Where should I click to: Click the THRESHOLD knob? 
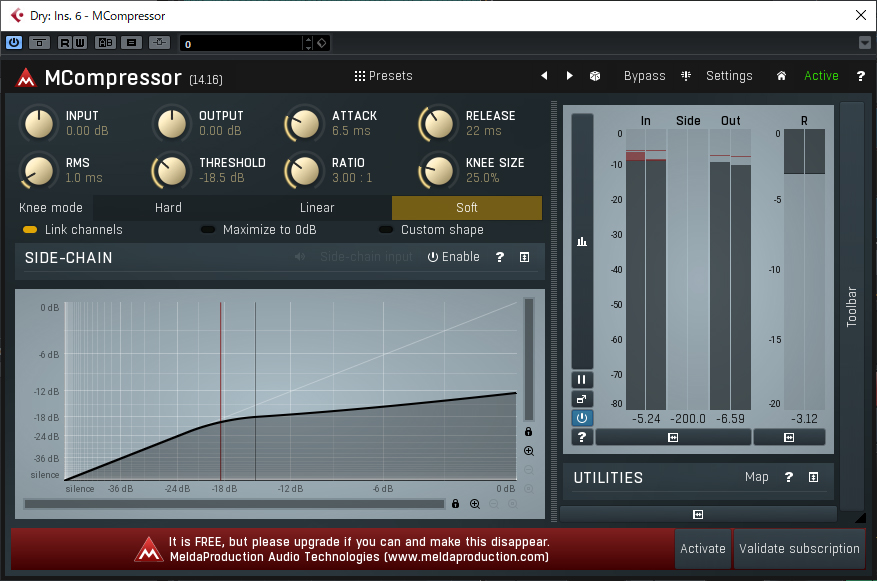172,171
